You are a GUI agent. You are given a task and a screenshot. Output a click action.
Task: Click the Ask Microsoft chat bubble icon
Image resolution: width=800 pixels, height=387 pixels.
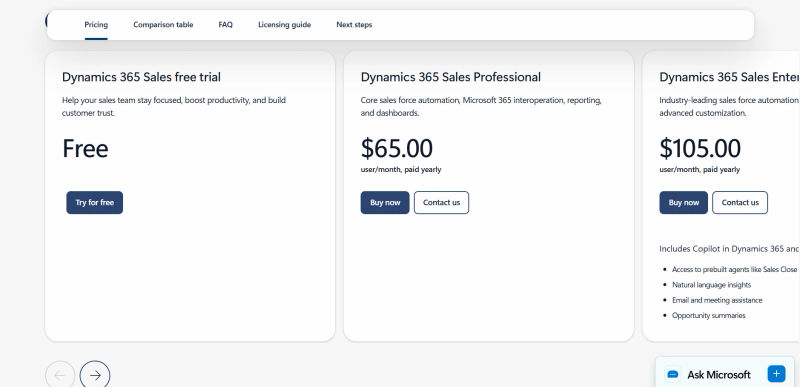pos(672,374)
